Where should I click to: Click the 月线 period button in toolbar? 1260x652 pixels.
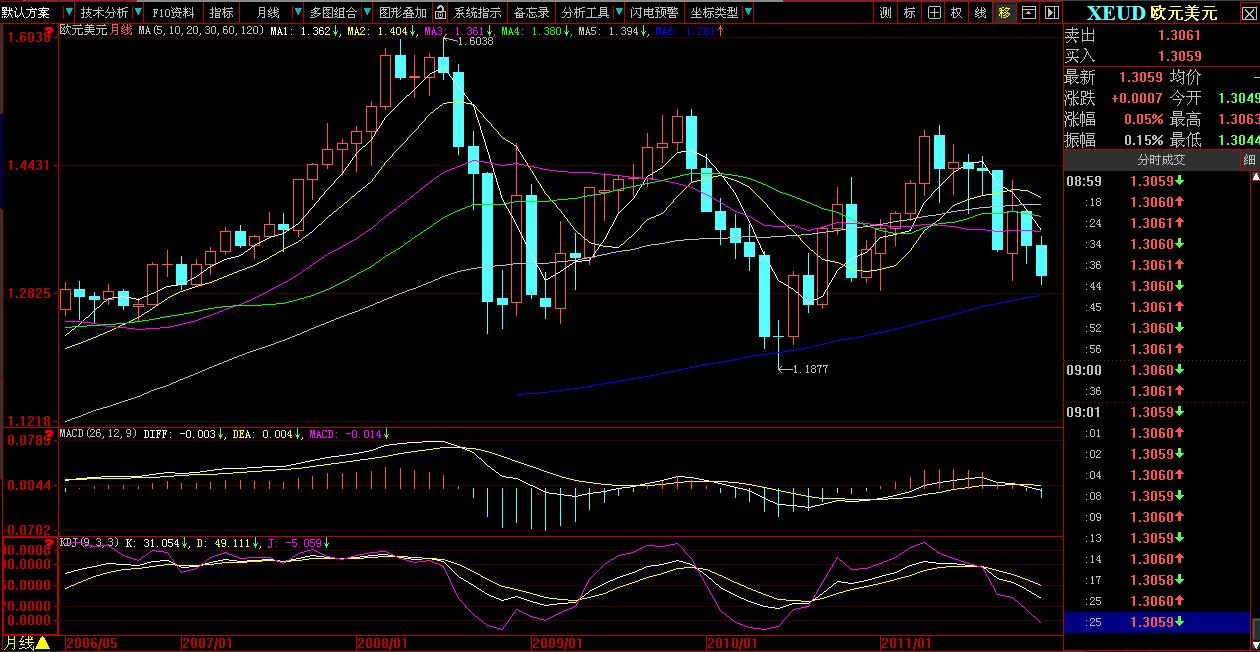tap(268, 13)
